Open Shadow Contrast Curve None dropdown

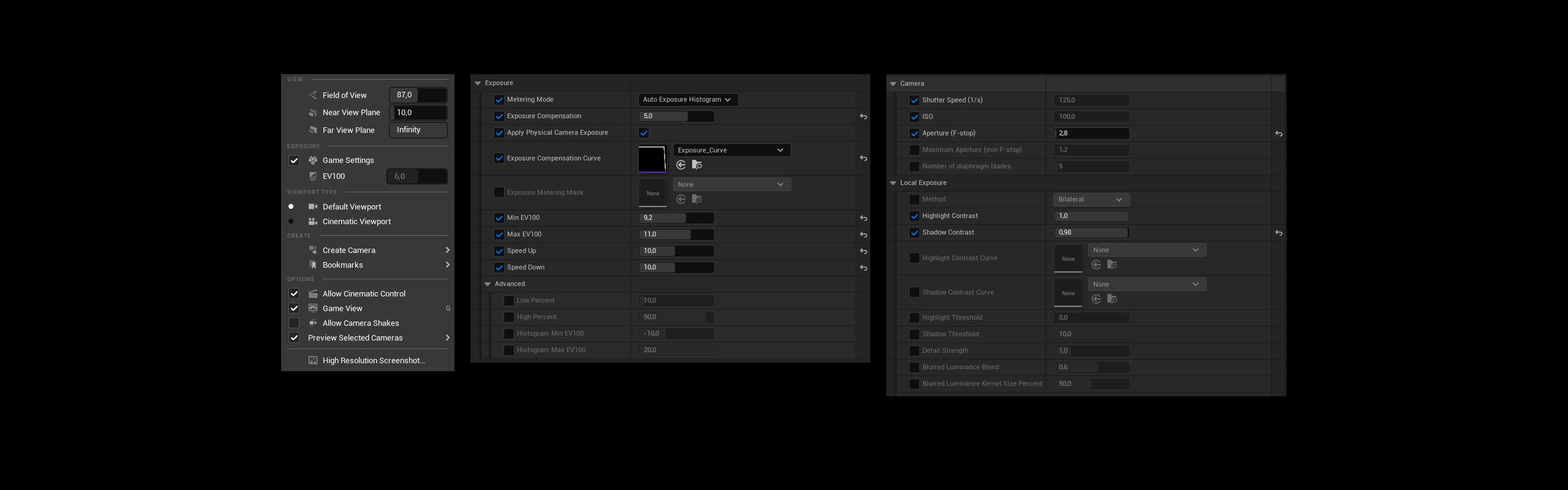tap(1147, 284)
